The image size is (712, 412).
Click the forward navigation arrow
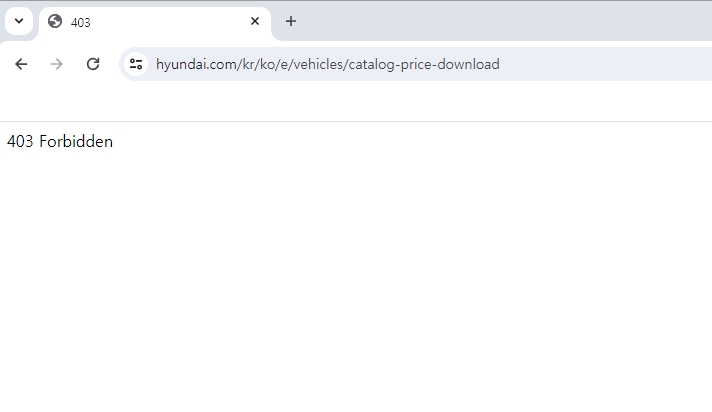click(x=57, y=64)
